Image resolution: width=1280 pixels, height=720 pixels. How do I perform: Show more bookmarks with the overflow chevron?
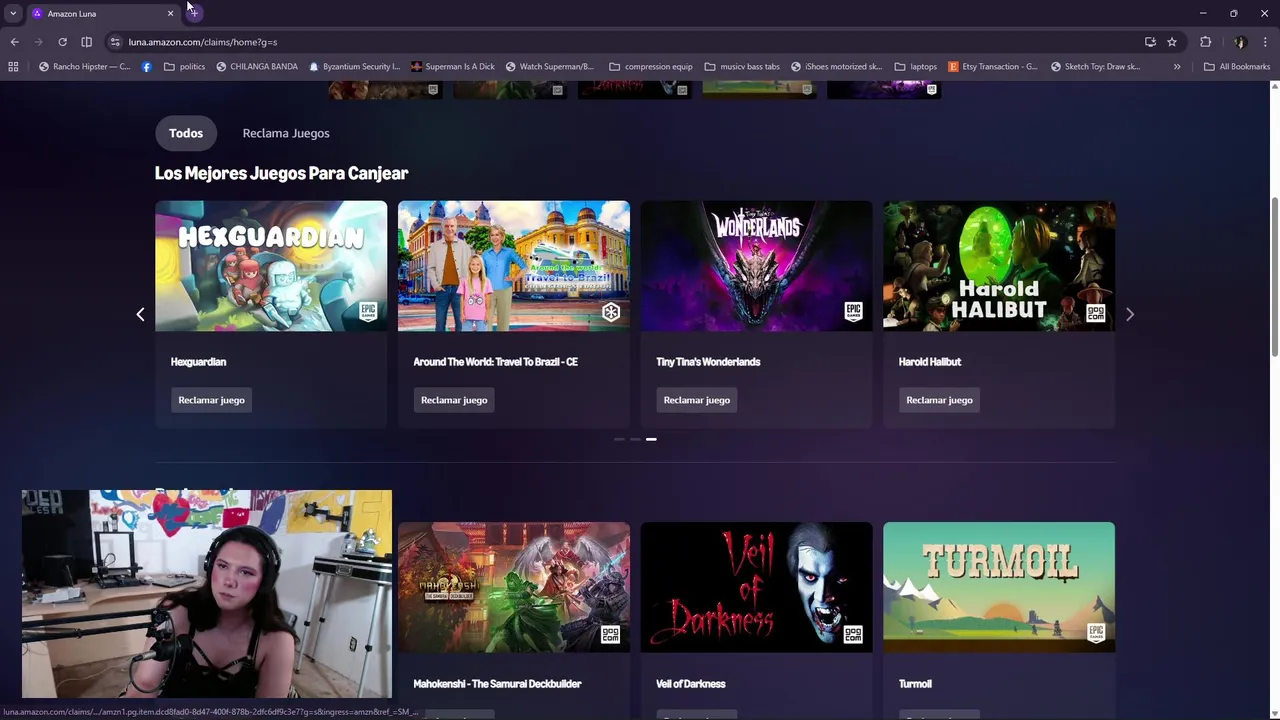coord(1177,67)
